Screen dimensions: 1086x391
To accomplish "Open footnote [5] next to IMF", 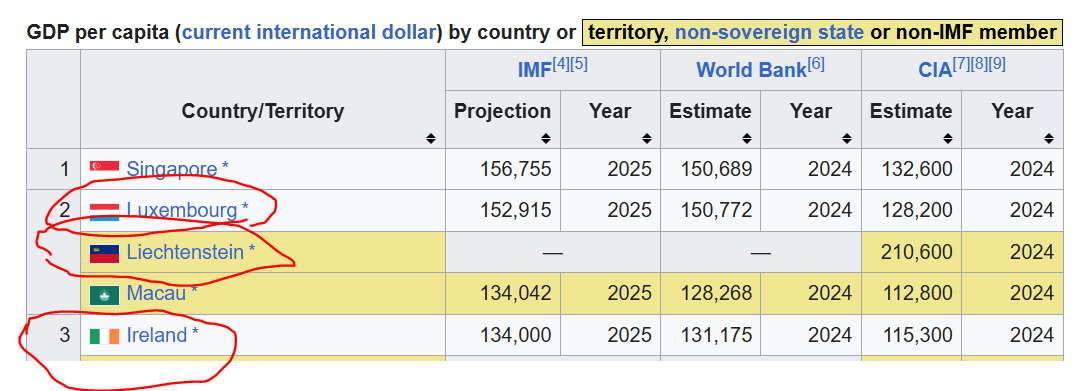I will pyautogui.click(x=579, y=64).
